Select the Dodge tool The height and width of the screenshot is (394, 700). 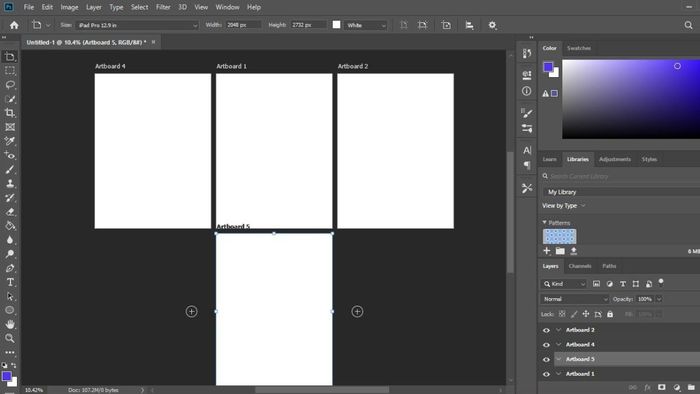point(10,254)
